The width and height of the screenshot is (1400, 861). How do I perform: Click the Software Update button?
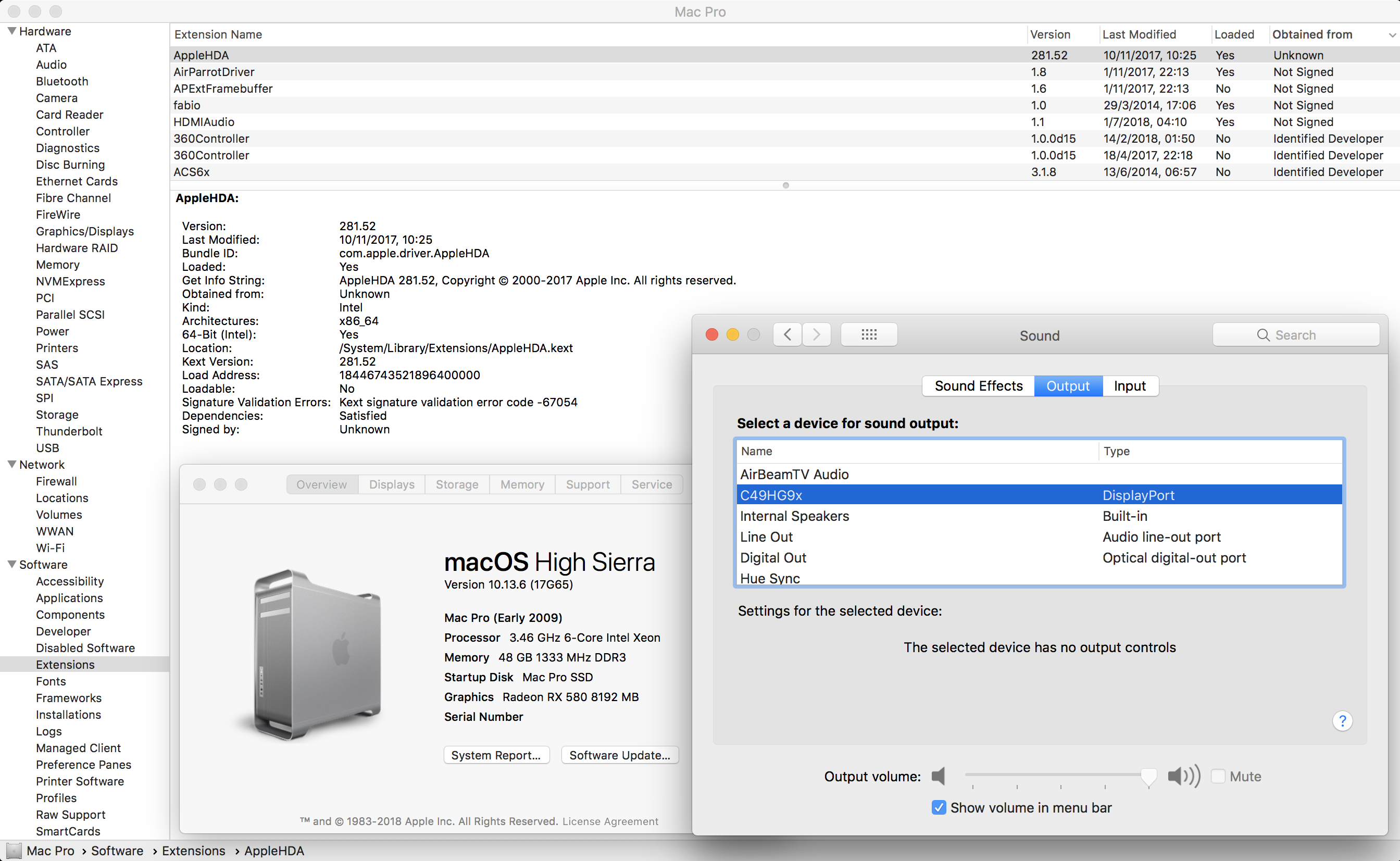point(619,755)
